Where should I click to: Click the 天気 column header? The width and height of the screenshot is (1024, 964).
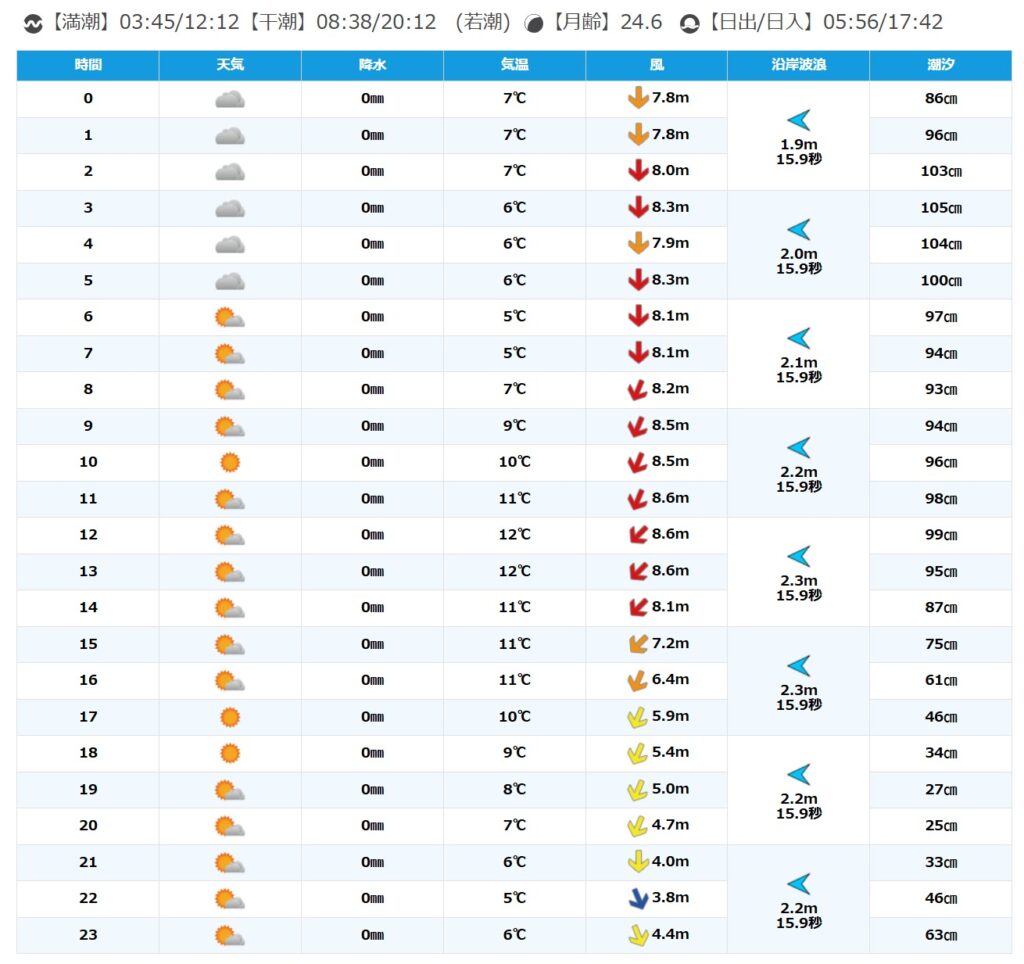coord(230,65)
